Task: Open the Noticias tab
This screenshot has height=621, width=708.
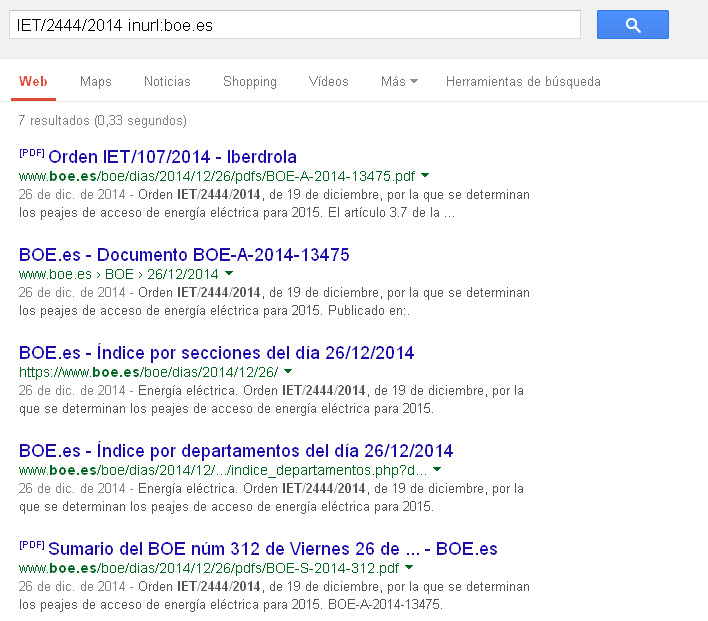Action: coord(167,81)
